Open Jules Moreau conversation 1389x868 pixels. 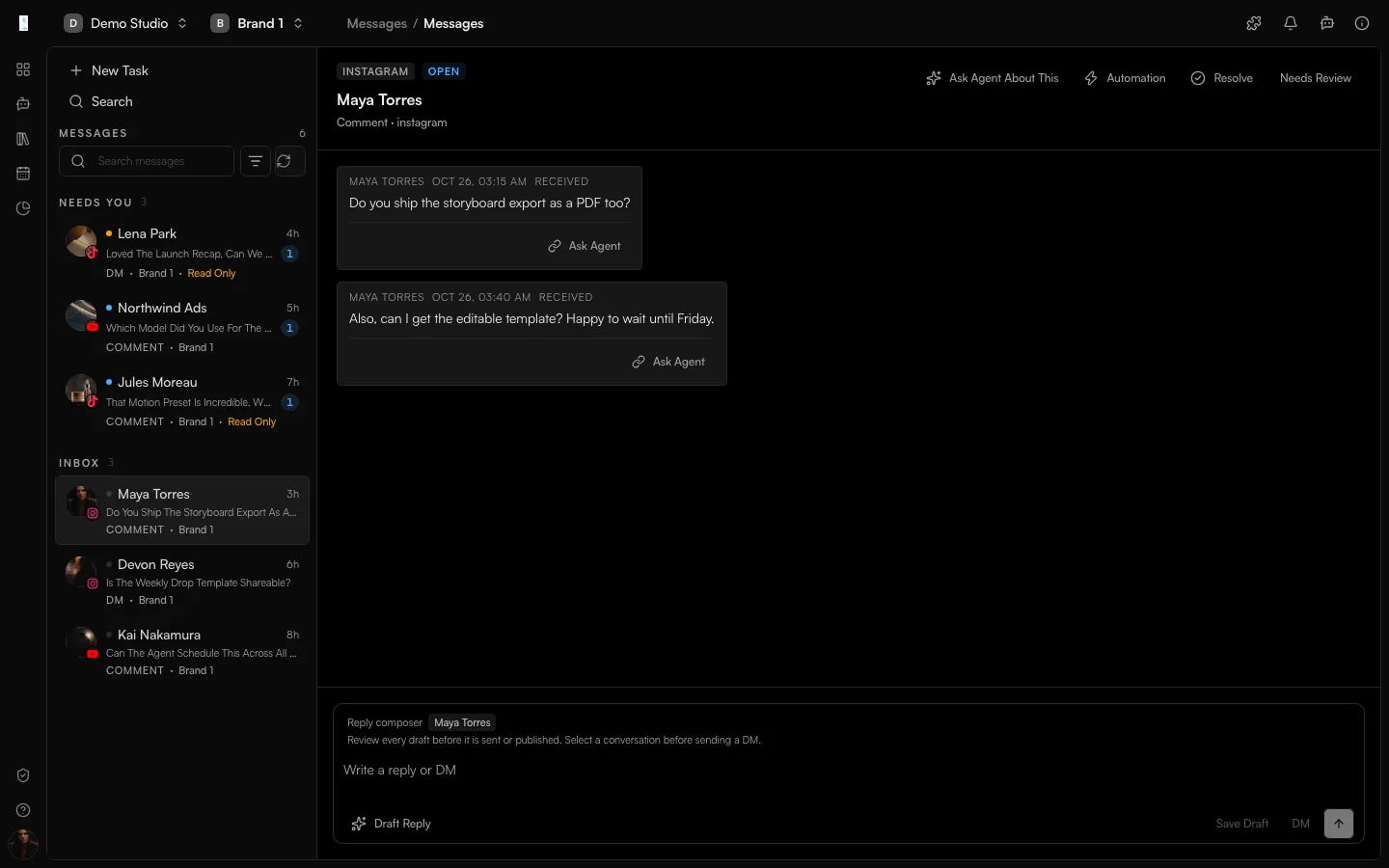point(182,401)
